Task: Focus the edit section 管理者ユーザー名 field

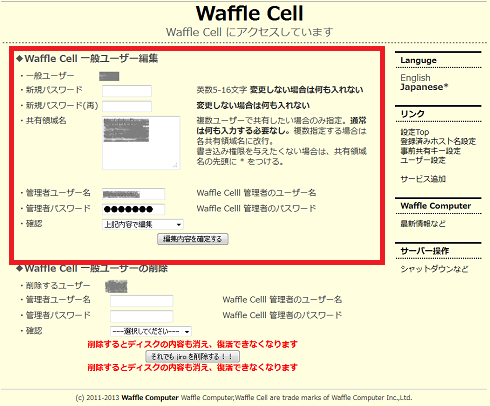Action: click(x=133, y=194)
